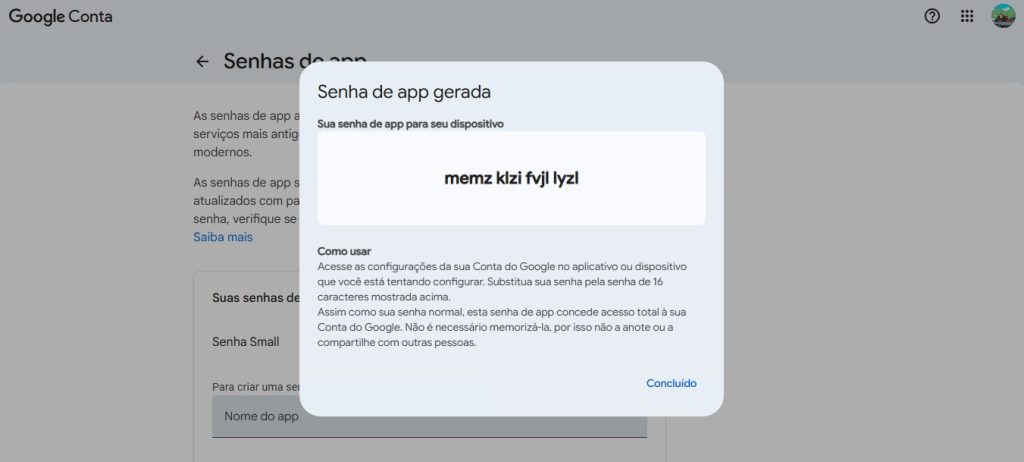Select the Senha Small password entry

point(245,341)
